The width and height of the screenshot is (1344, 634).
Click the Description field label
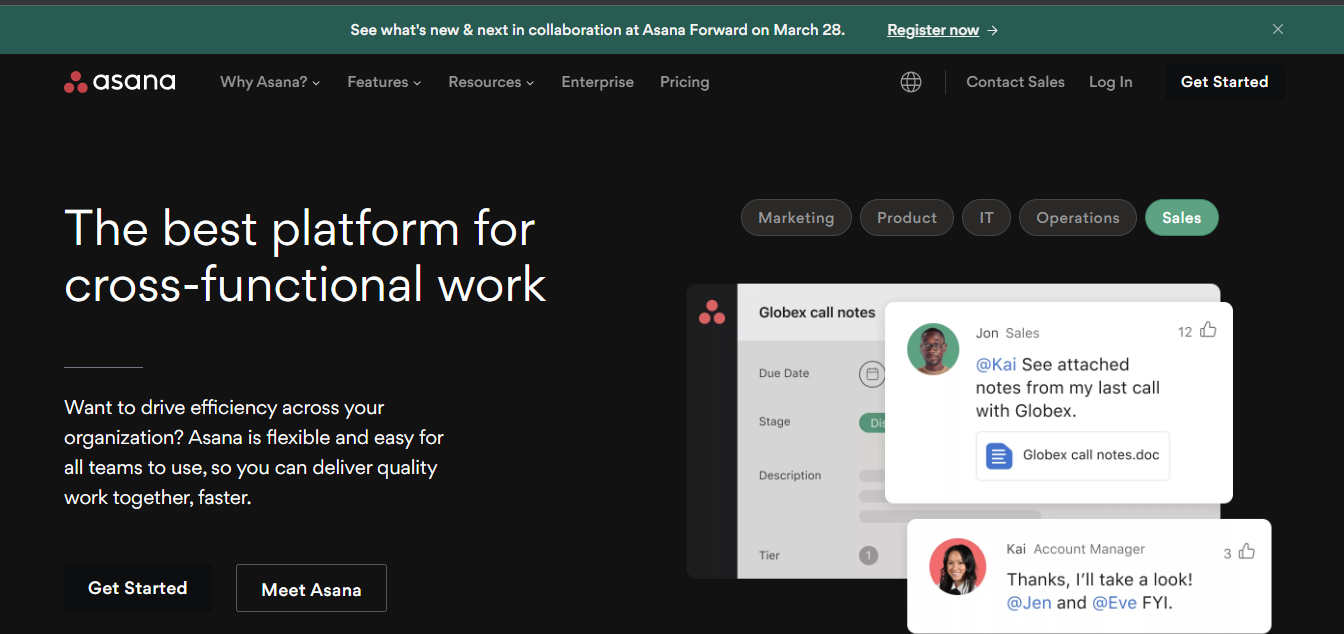coord(790,475)
